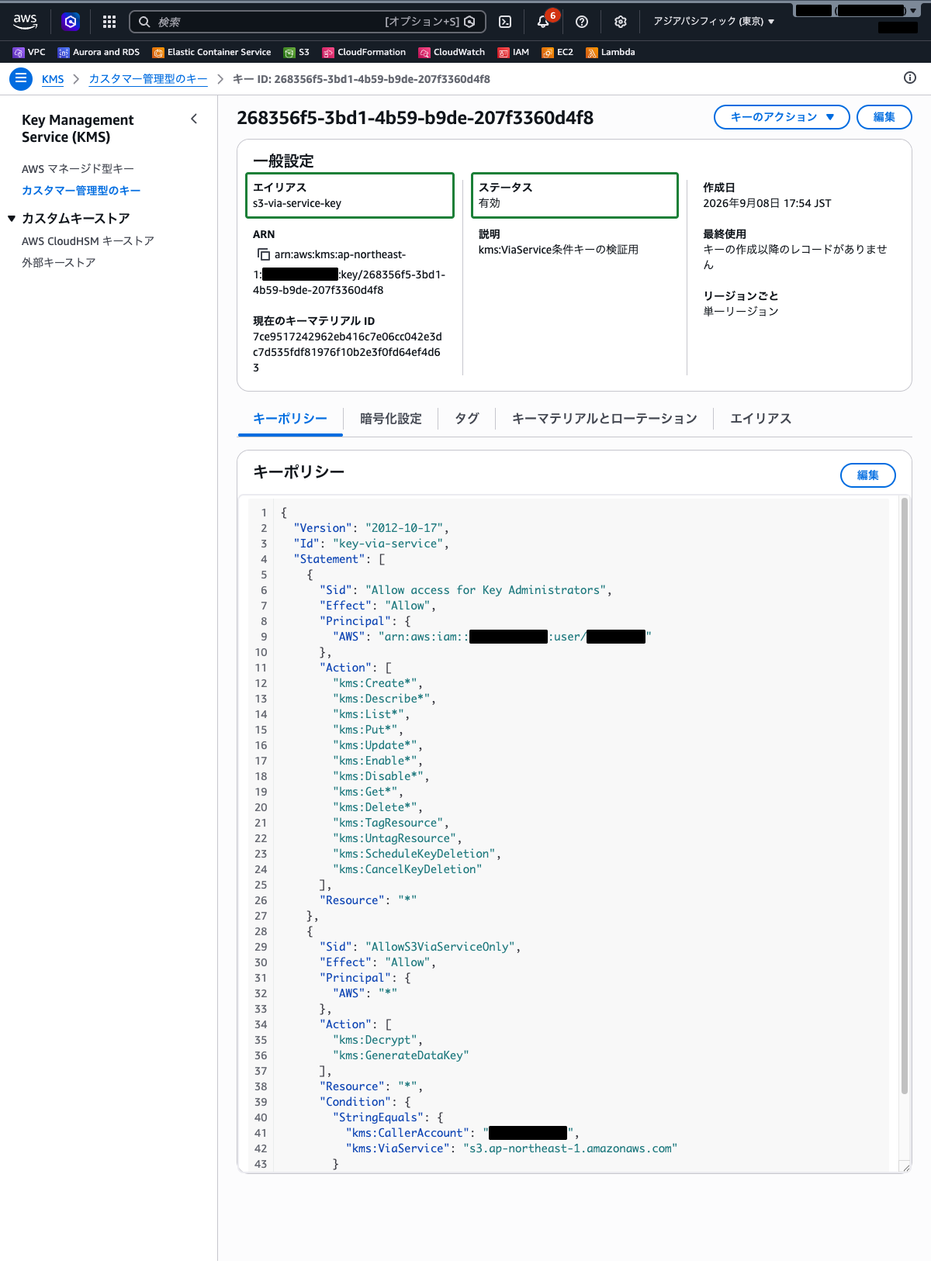931x1288 pixels.
Task: Click creation date 2026年9月08日 17:54 JST
Action: click(x=767, y=203)
